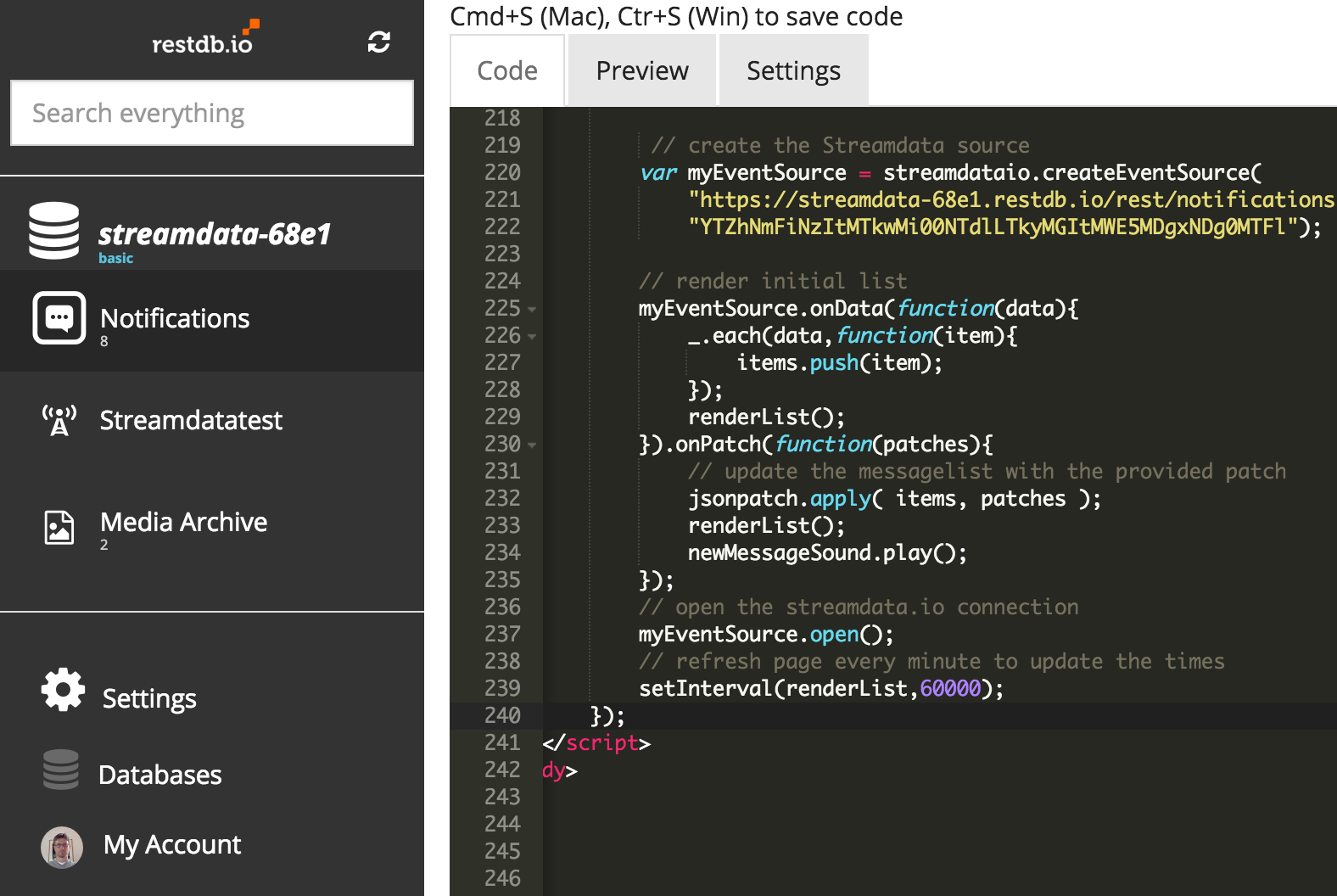Click the 'basic' plan label
This screenshot has height=896, width=1337.
point(115,258)
